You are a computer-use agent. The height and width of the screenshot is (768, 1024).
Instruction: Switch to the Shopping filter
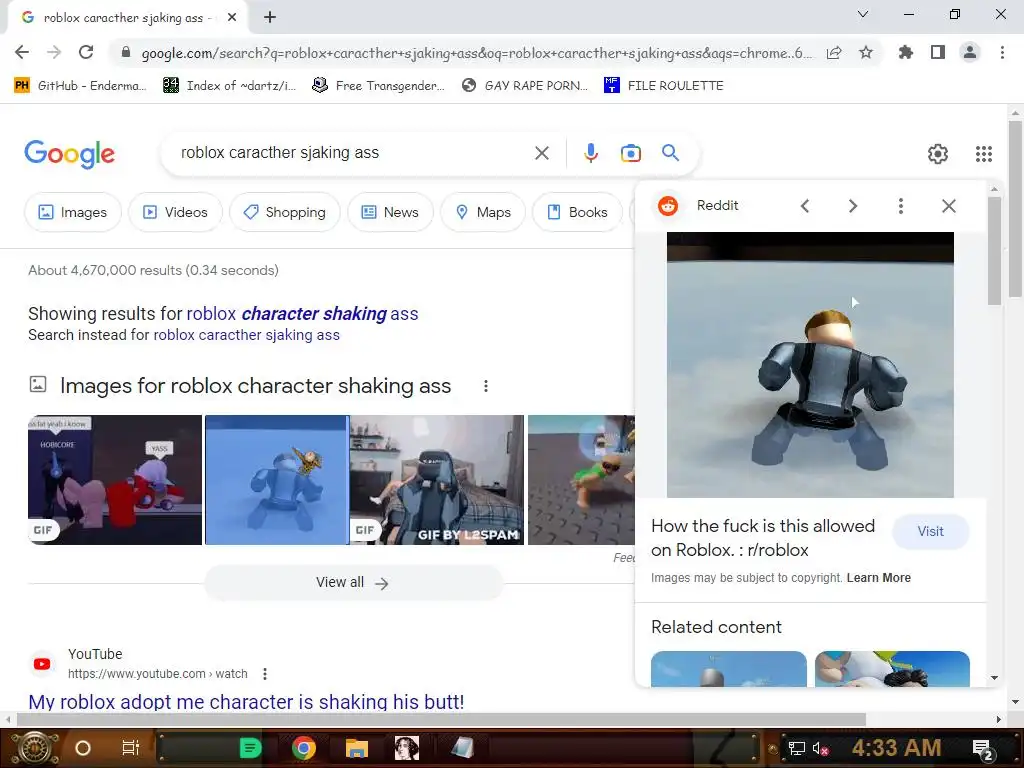[284, 212]
